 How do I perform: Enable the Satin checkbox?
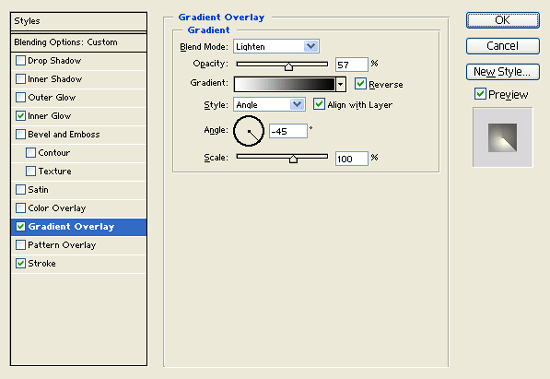21,190
